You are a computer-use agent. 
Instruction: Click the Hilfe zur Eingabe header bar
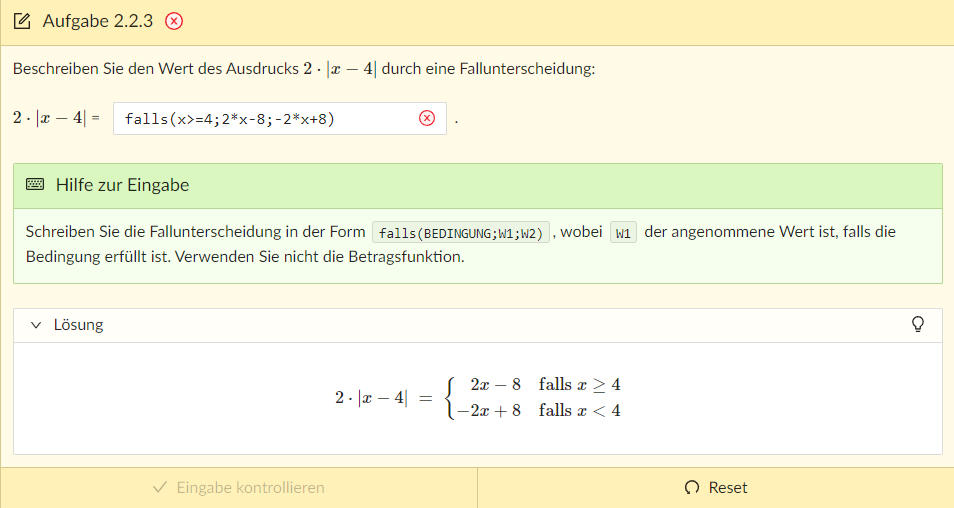click(x=477, y=186)
